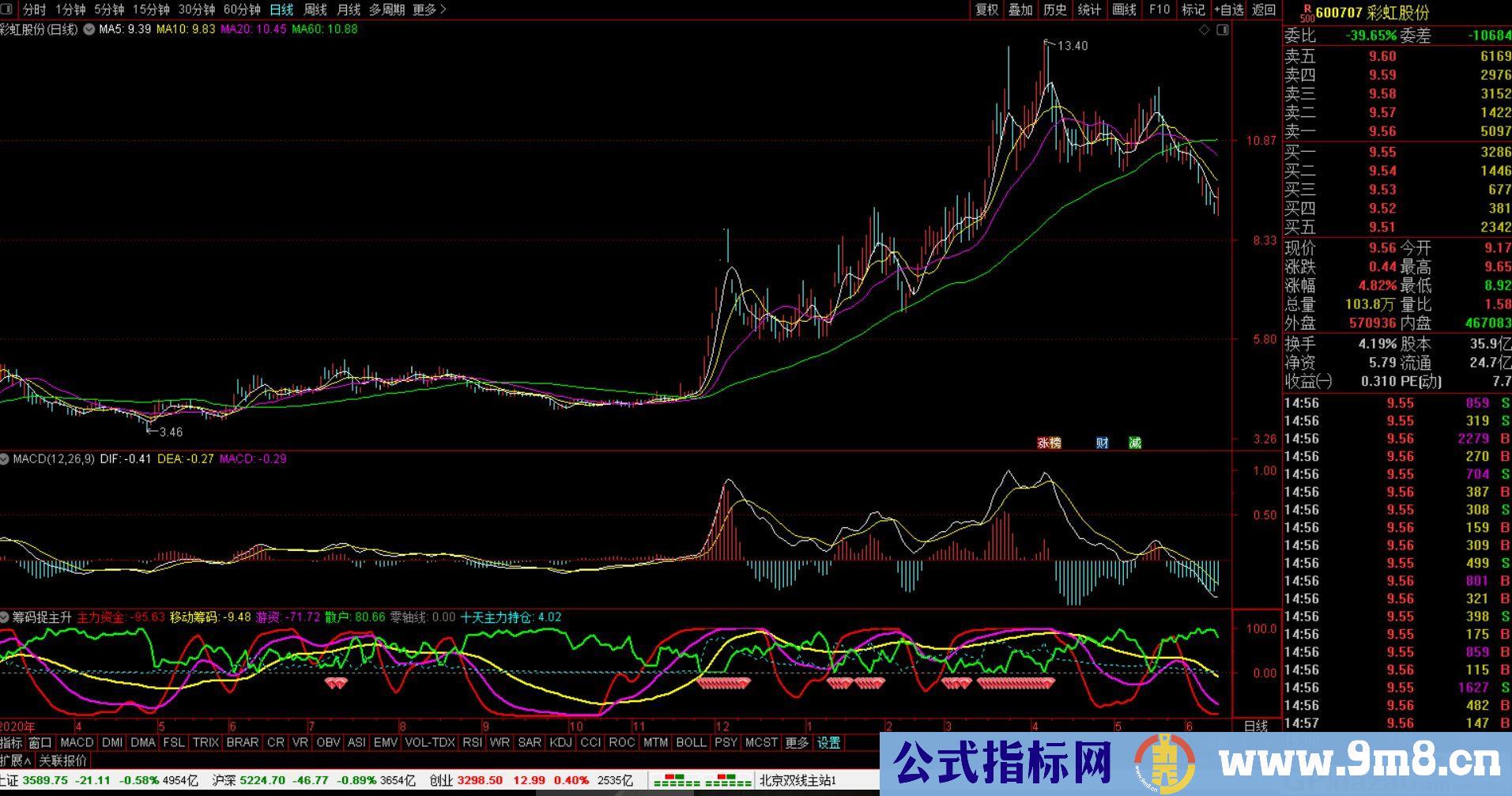Click the 返回 back button
The image size is (1512, 796).
coord(1265,9)
